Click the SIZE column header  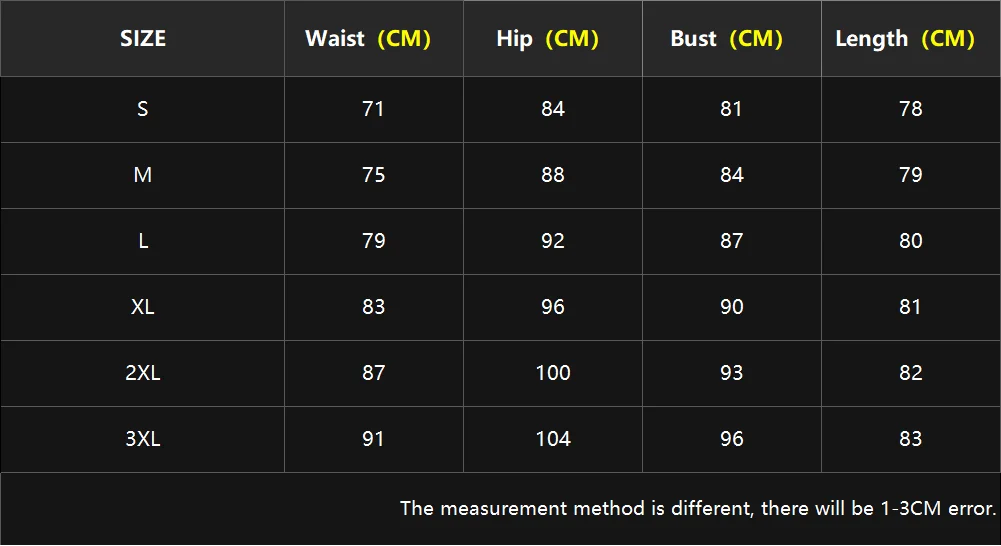143,38
